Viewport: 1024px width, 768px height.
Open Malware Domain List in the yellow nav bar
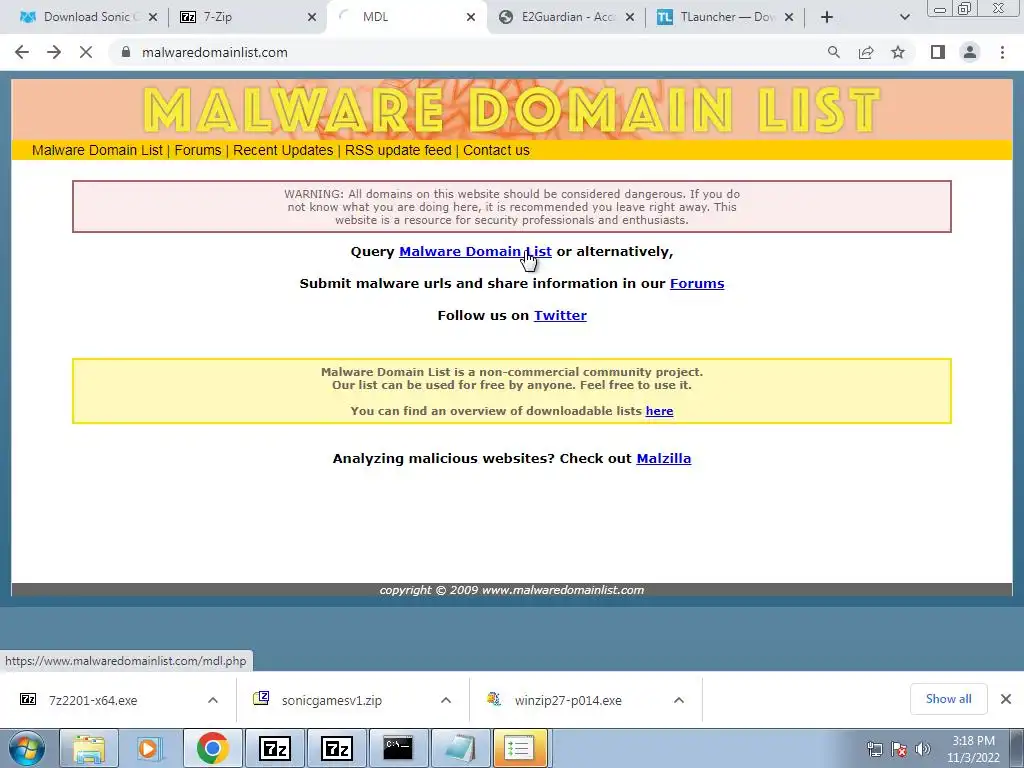97,150
